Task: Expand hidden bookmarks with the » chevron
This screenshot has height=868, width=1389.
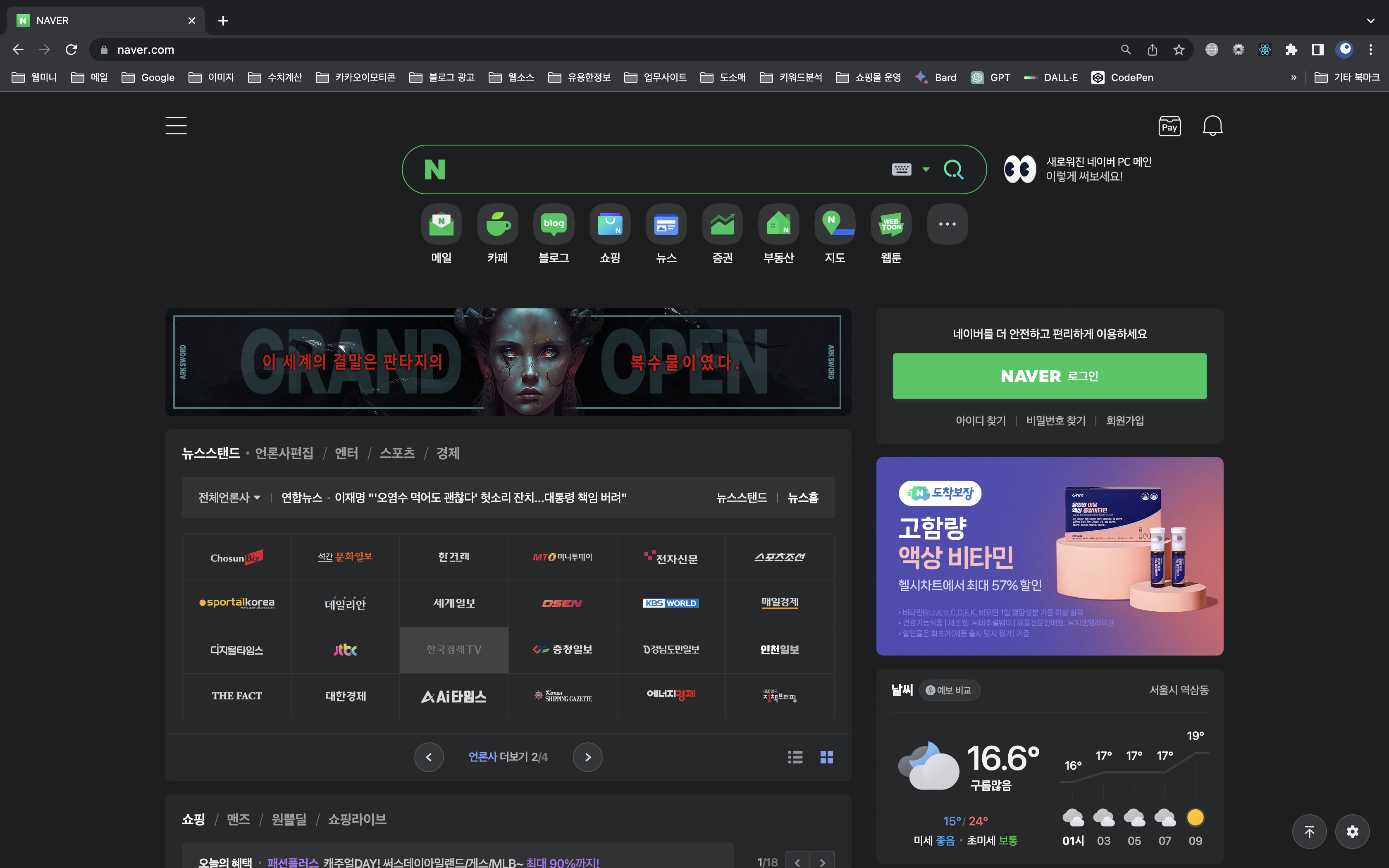Action: coord(1293,77)
